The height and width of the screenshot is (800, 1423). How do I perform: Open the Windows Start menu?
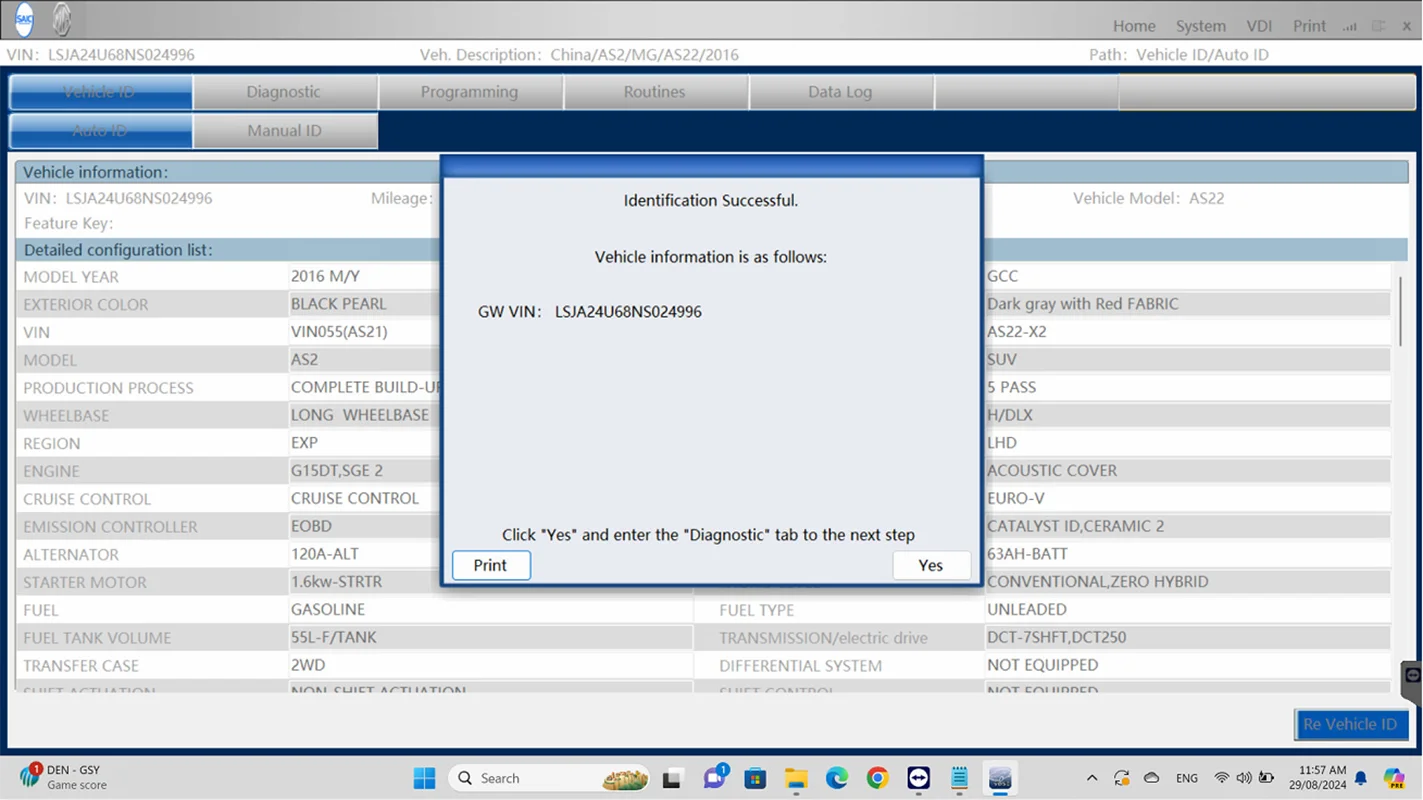click(x=424, y=778)
